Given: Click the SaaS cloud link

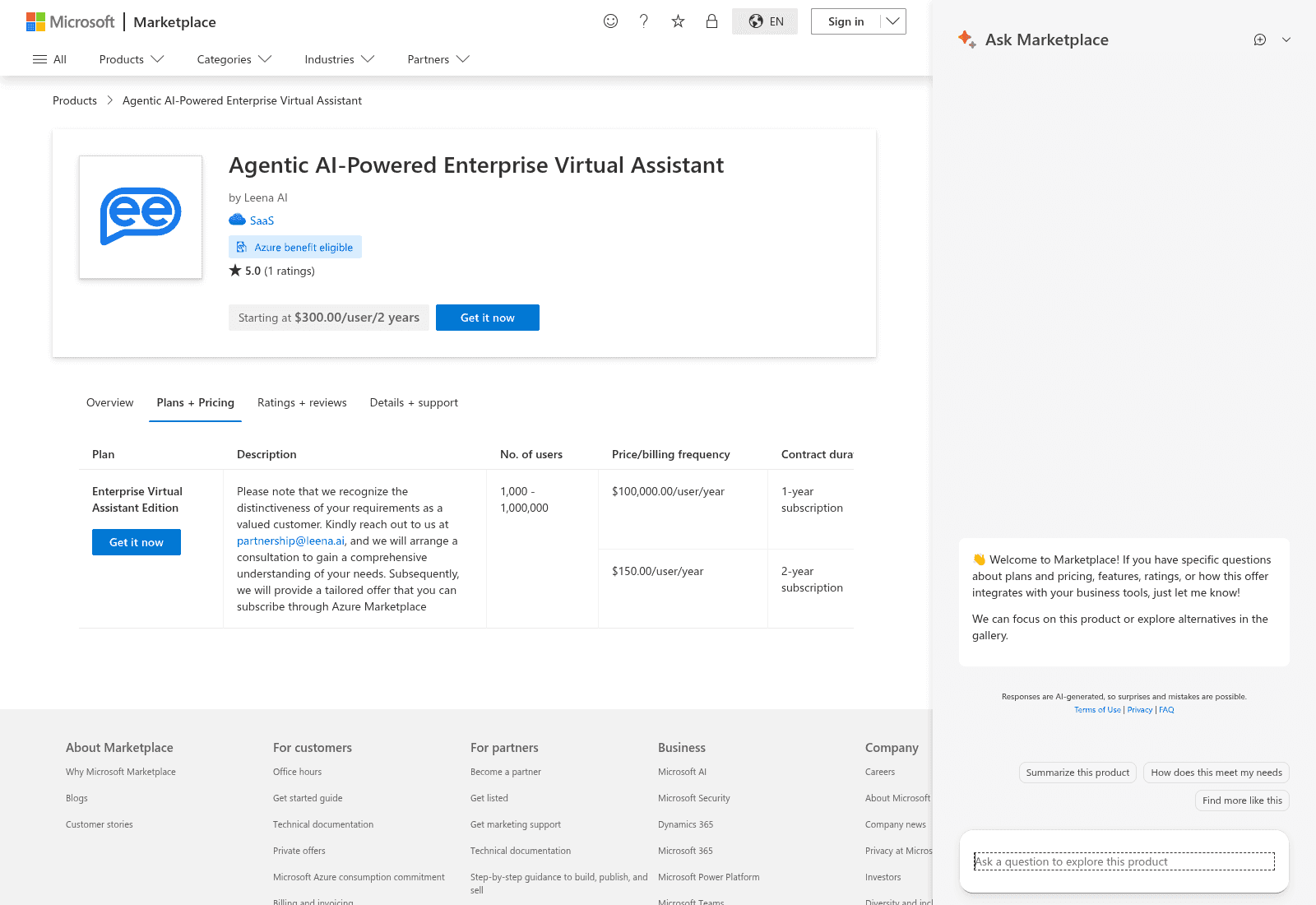Looking at the screenshot, I should [252, 220].
